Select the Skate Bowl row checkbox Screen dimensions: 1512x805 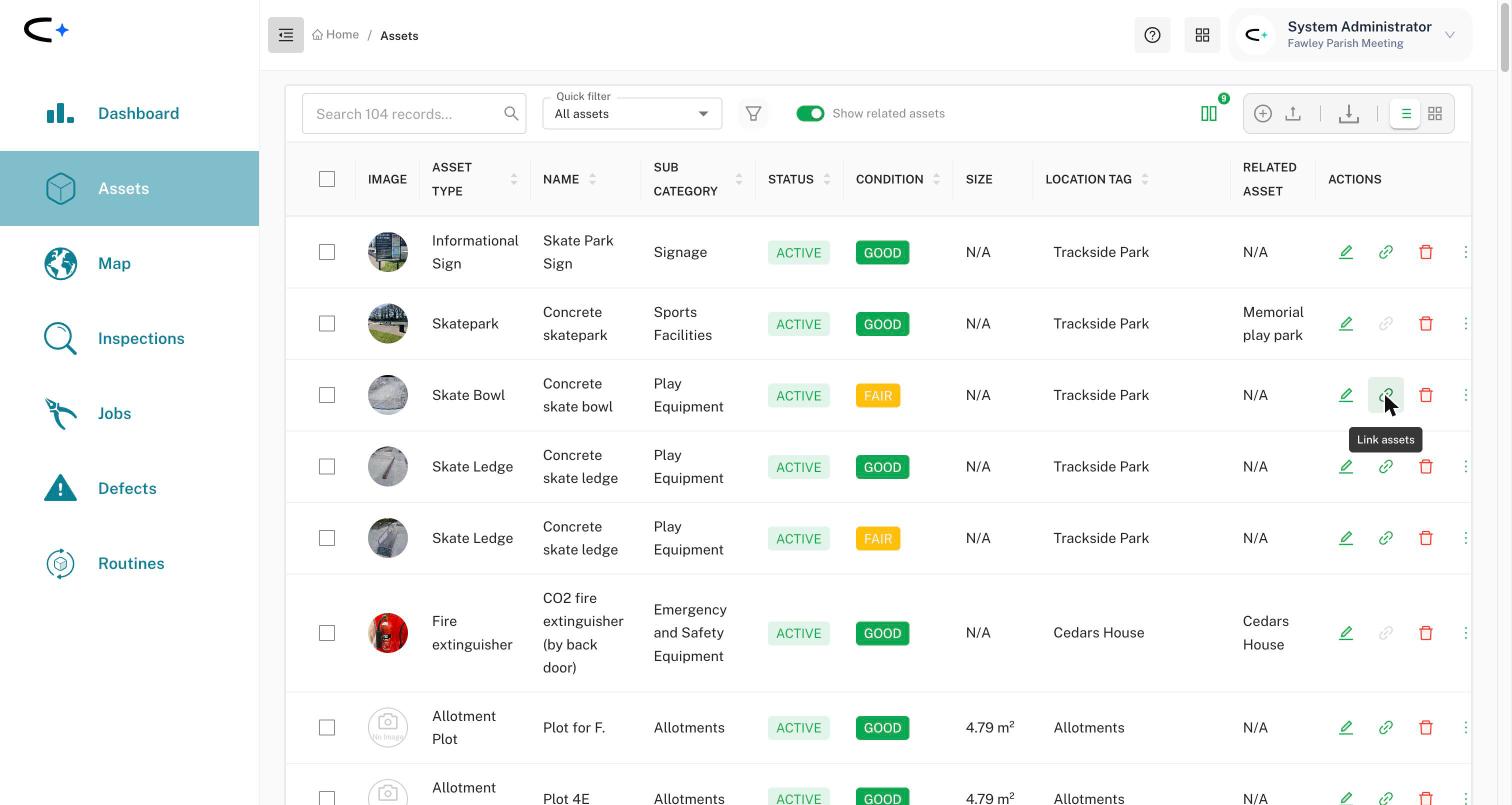point(327,395)
